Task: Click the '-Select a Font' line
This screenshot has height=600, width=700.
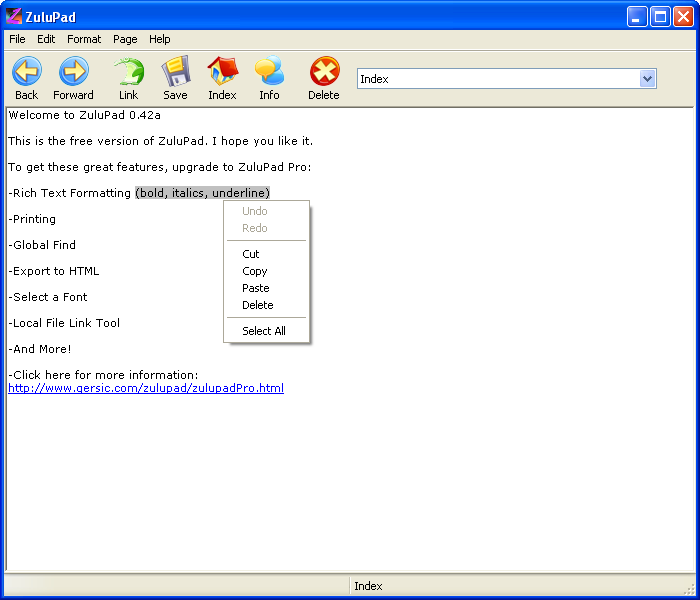Action: 48,297
